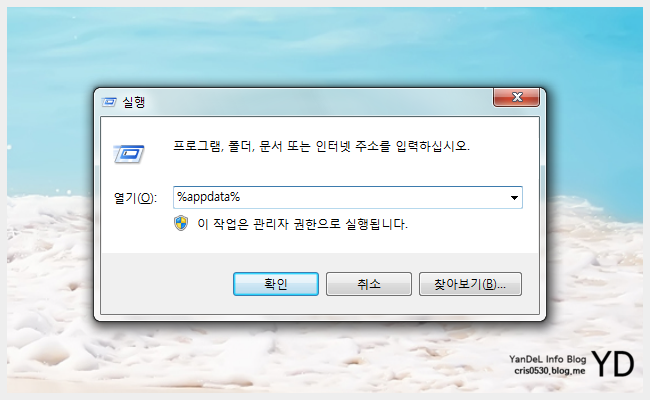Click the administrator shield icon
The width and height of the screenshot is (650, 400).
(x=181, y=223)
